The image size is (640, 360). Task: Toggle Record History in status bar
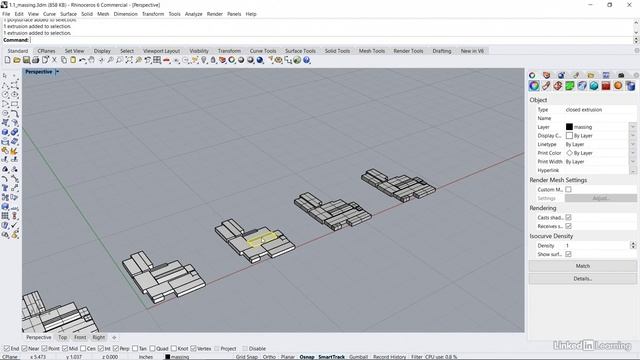point(389,357)
